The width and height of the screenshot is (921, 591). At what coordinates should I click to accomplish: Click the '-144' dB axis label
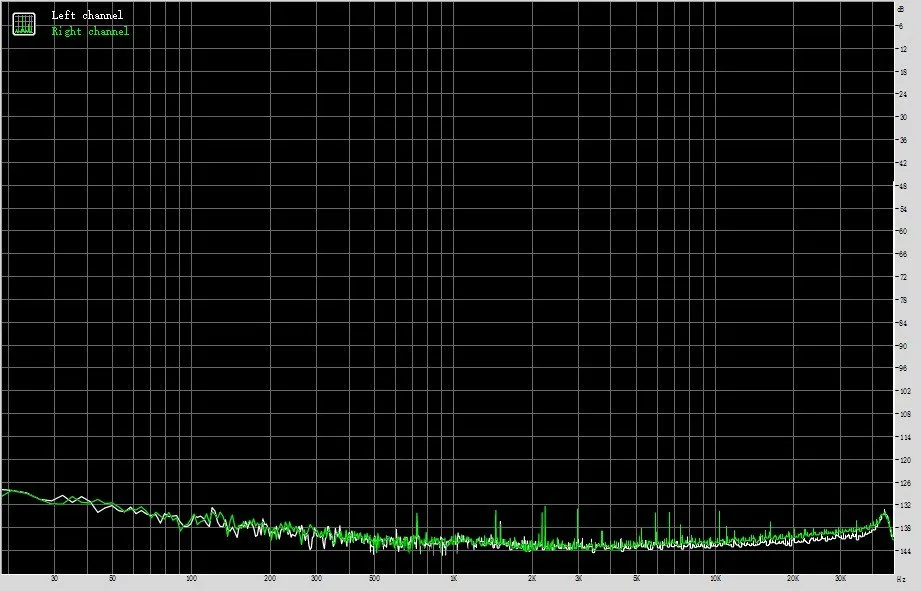coord(903,552)
